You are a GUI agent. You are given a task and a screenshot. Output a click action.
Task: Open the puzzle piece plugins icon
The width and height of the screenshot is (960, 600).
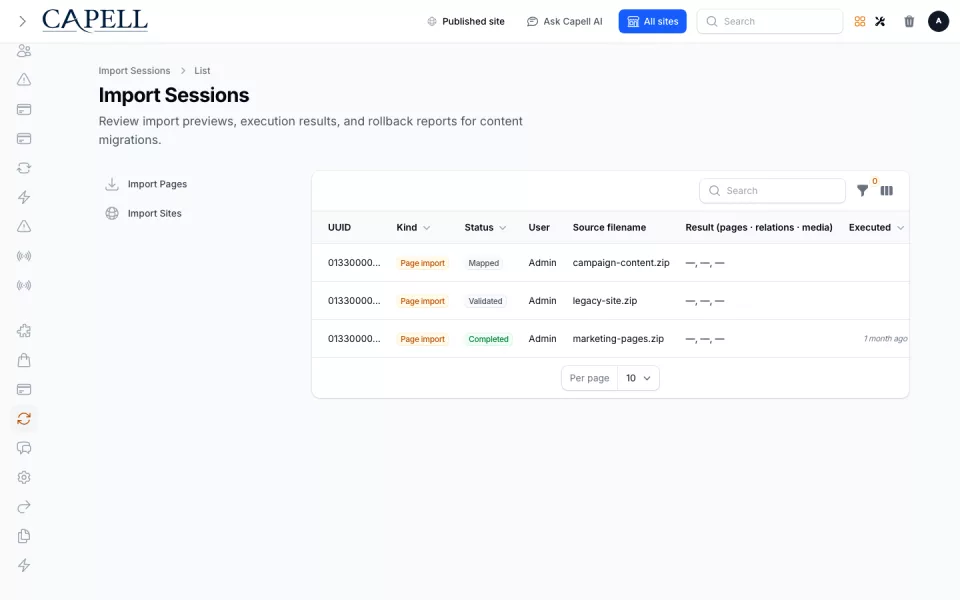[24, 331]
